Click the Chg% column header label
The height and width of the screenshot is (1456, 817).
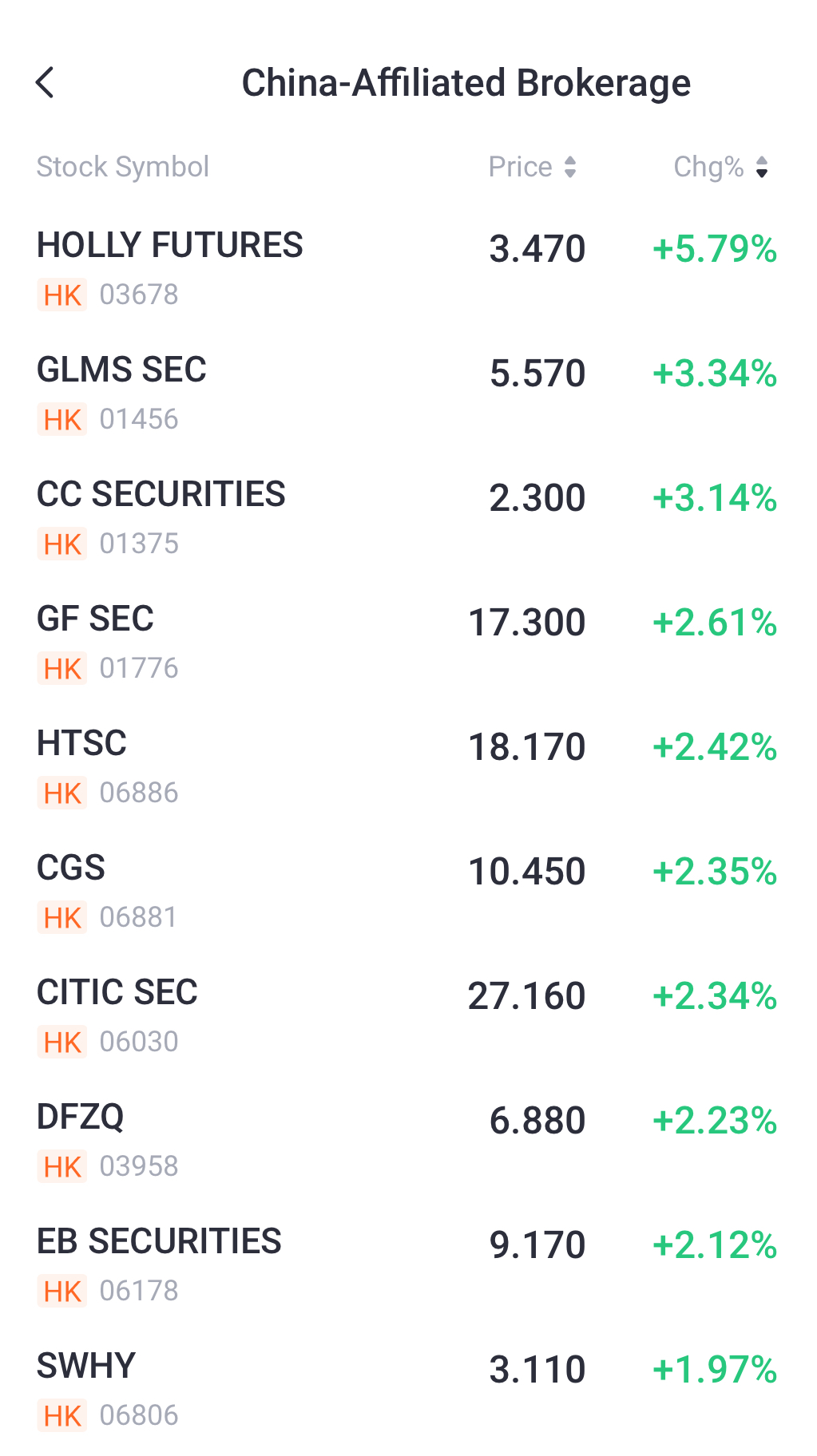708,167
